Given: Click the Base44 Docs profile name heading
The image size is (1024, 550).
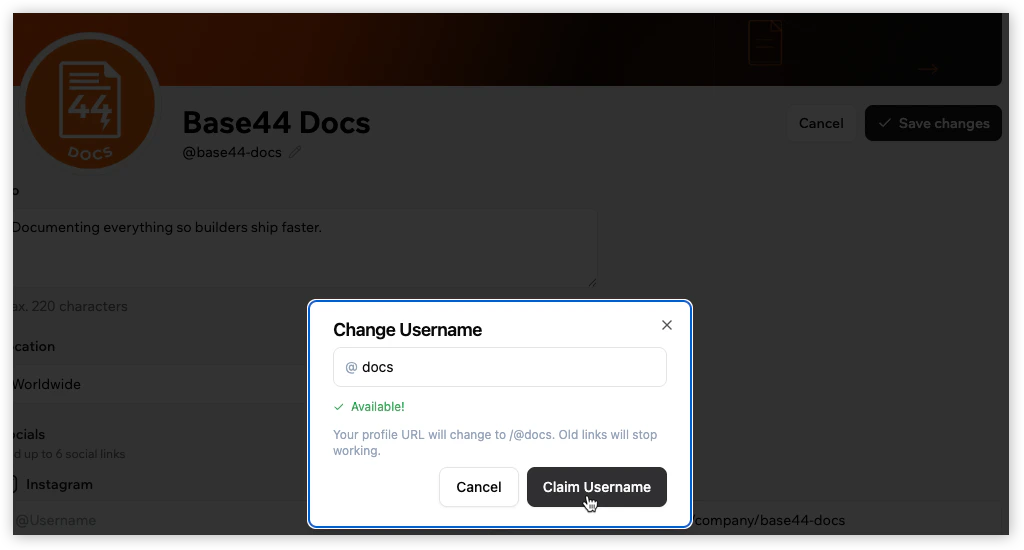Looking at the screenshot, I should coord(276,122).
